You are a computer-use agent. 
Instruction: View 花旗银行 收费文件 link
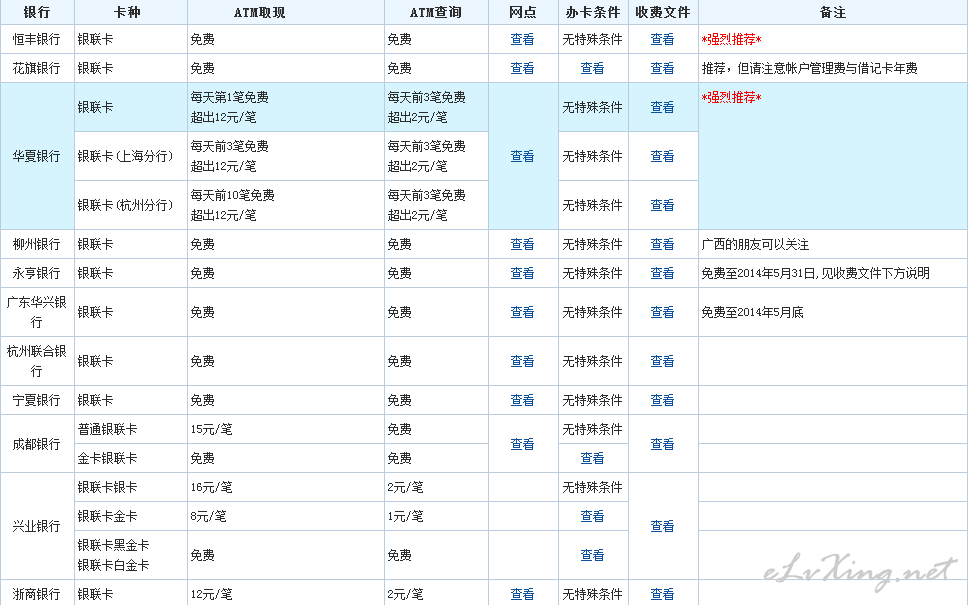pyautogui.click(x=662, y=69)
